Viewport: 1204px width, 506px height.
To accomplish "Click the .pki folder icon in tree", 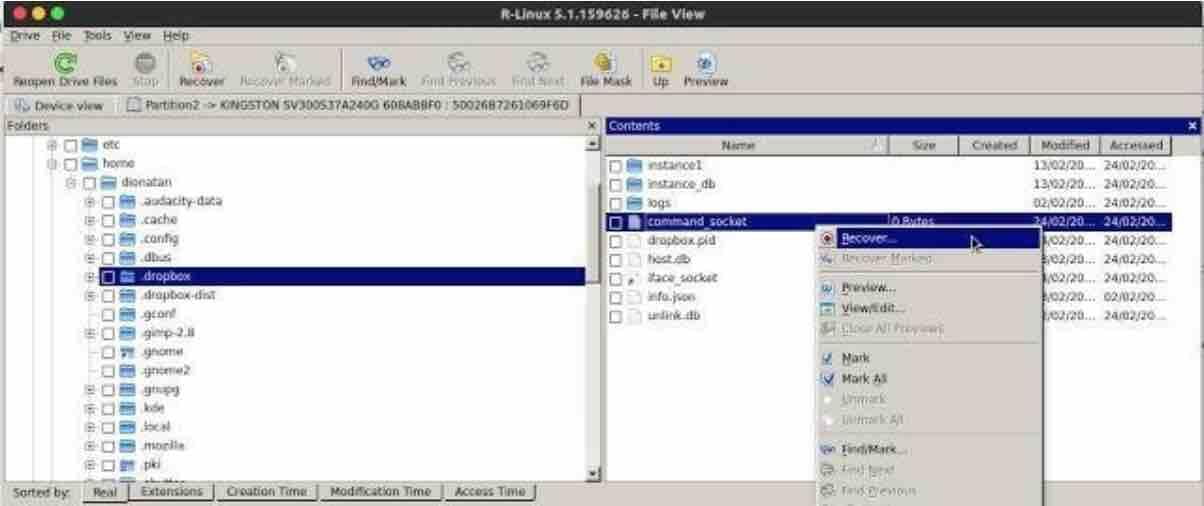I will click(127, 465).
